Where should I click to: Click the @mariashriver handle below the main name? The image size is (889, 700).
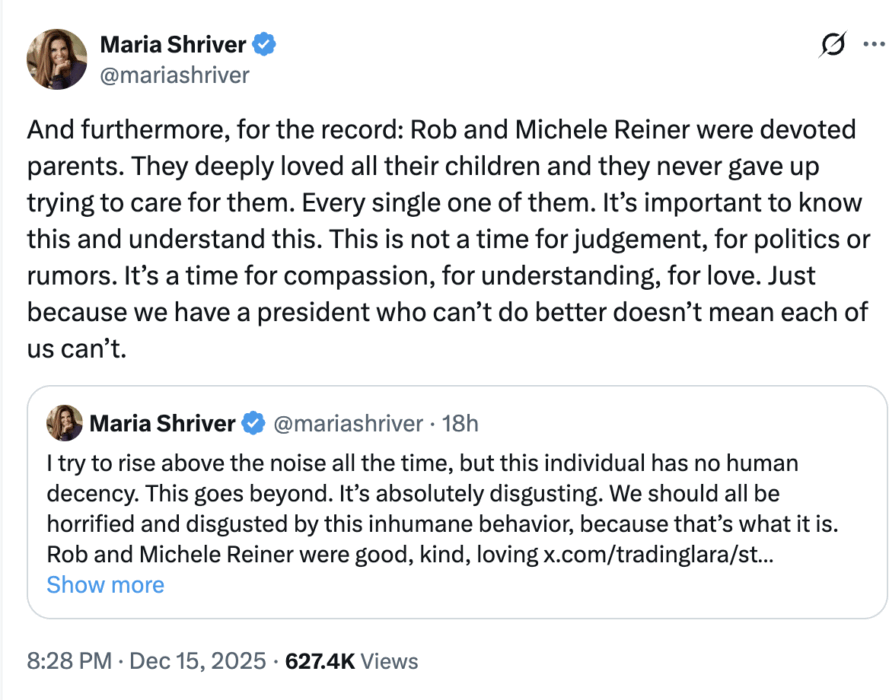[174, 75]
